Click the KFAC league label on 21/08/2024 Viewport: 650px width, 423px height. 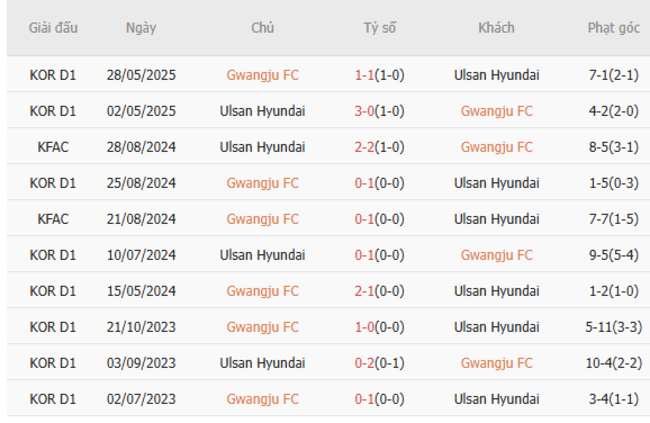(53, 219)
